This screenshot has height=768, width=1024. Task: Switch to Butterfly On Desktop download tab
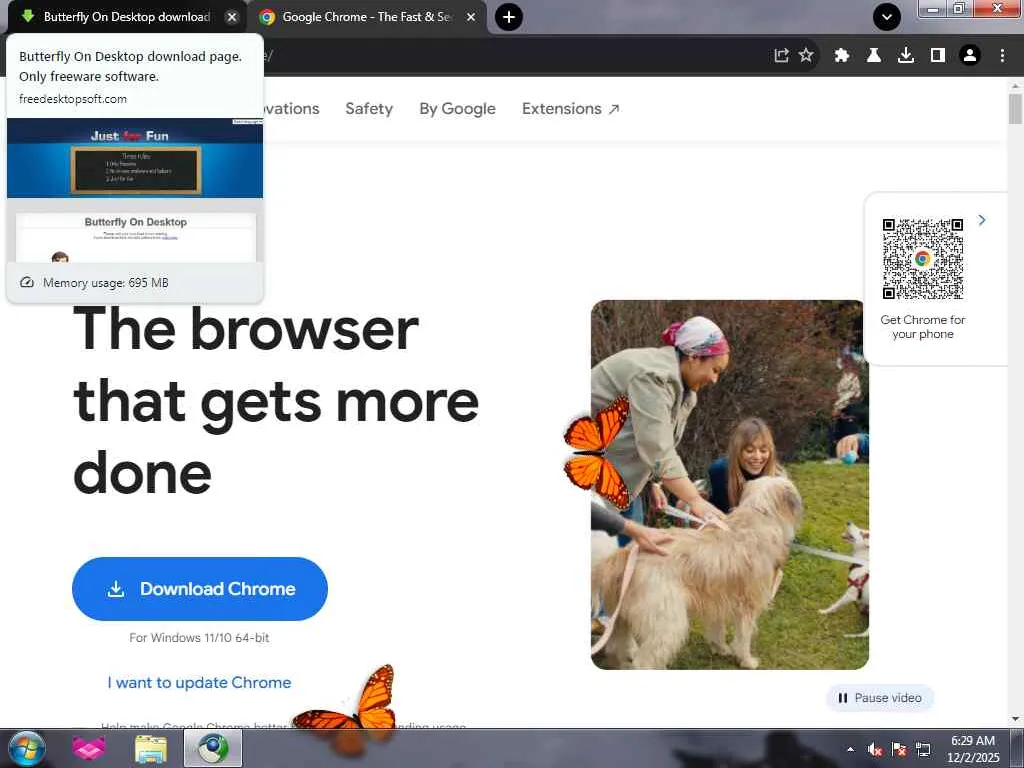tap(127, 17)
